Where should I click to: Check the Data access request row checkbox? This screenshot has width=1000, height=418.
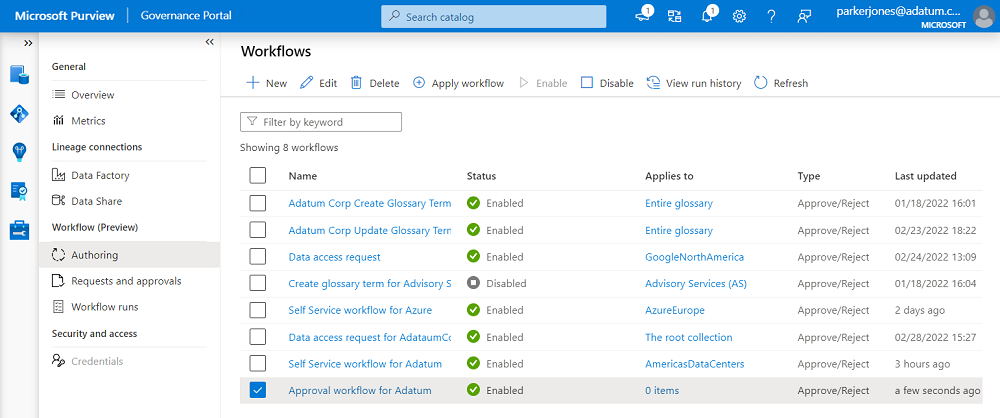pos(258,257)
